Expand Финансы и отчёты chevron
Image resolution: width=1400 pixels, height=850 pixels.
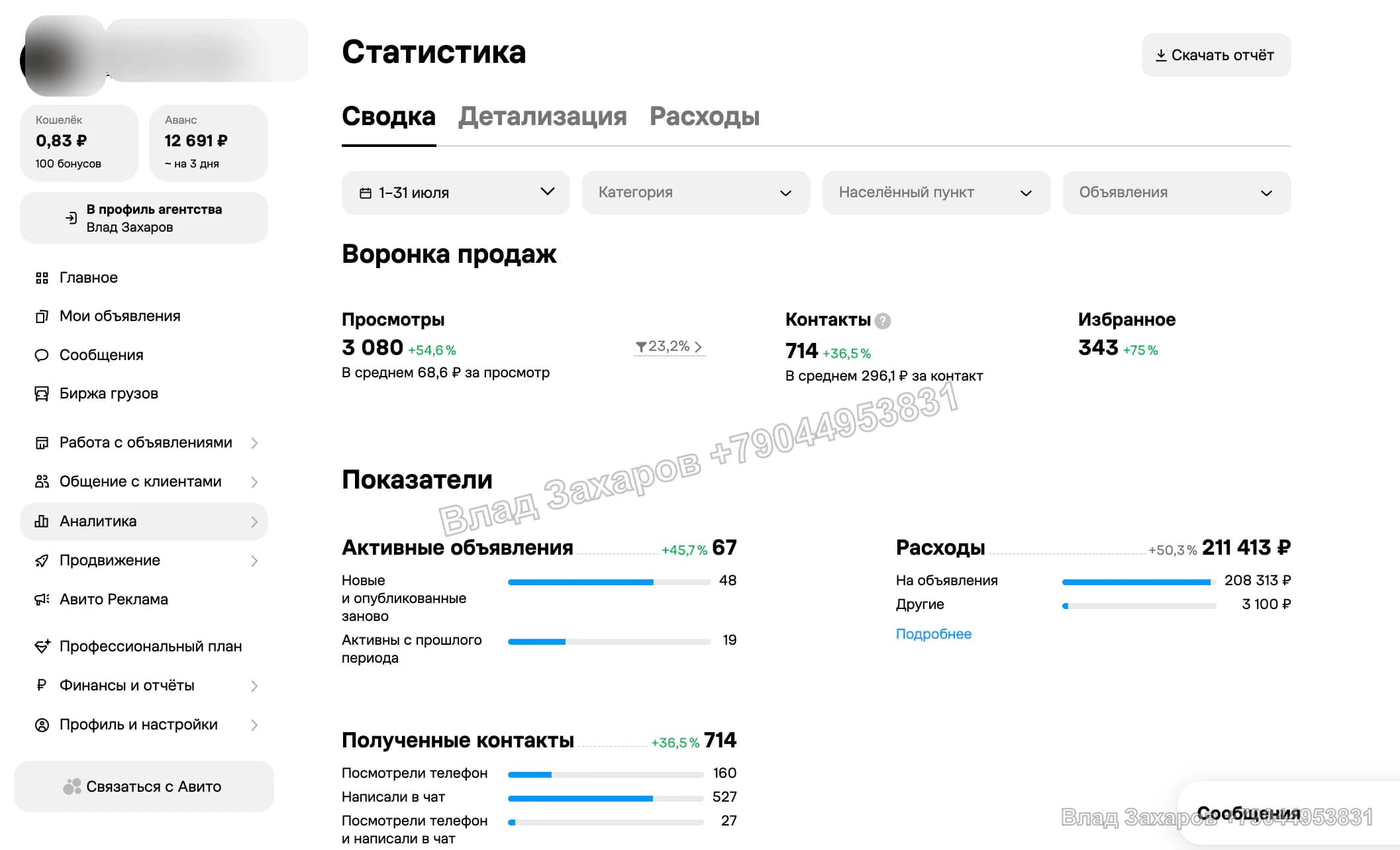(254, 686)
